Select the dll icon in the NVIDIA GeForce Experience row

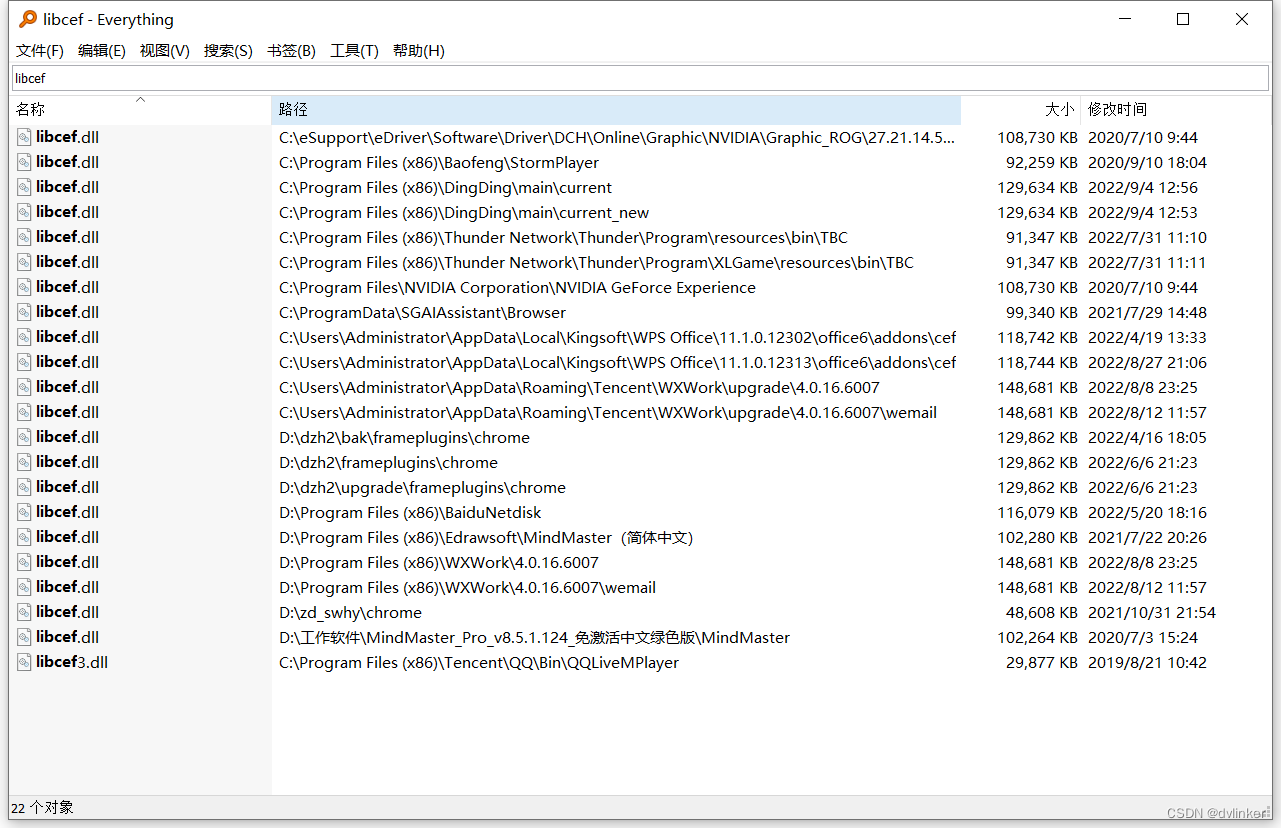24,287
